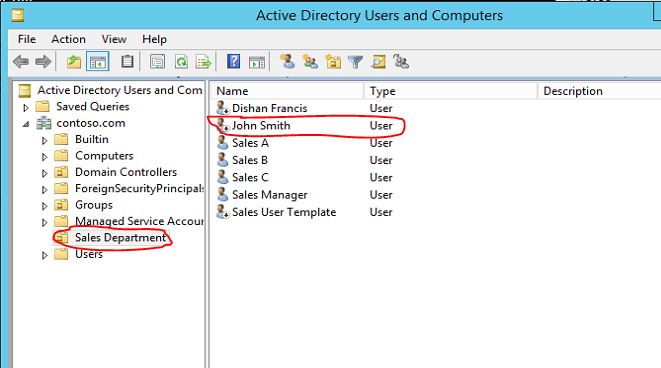Expand the Saved Queries node
Screen dimensions: 661x368
pyautogui.click(x=26, y=107)
